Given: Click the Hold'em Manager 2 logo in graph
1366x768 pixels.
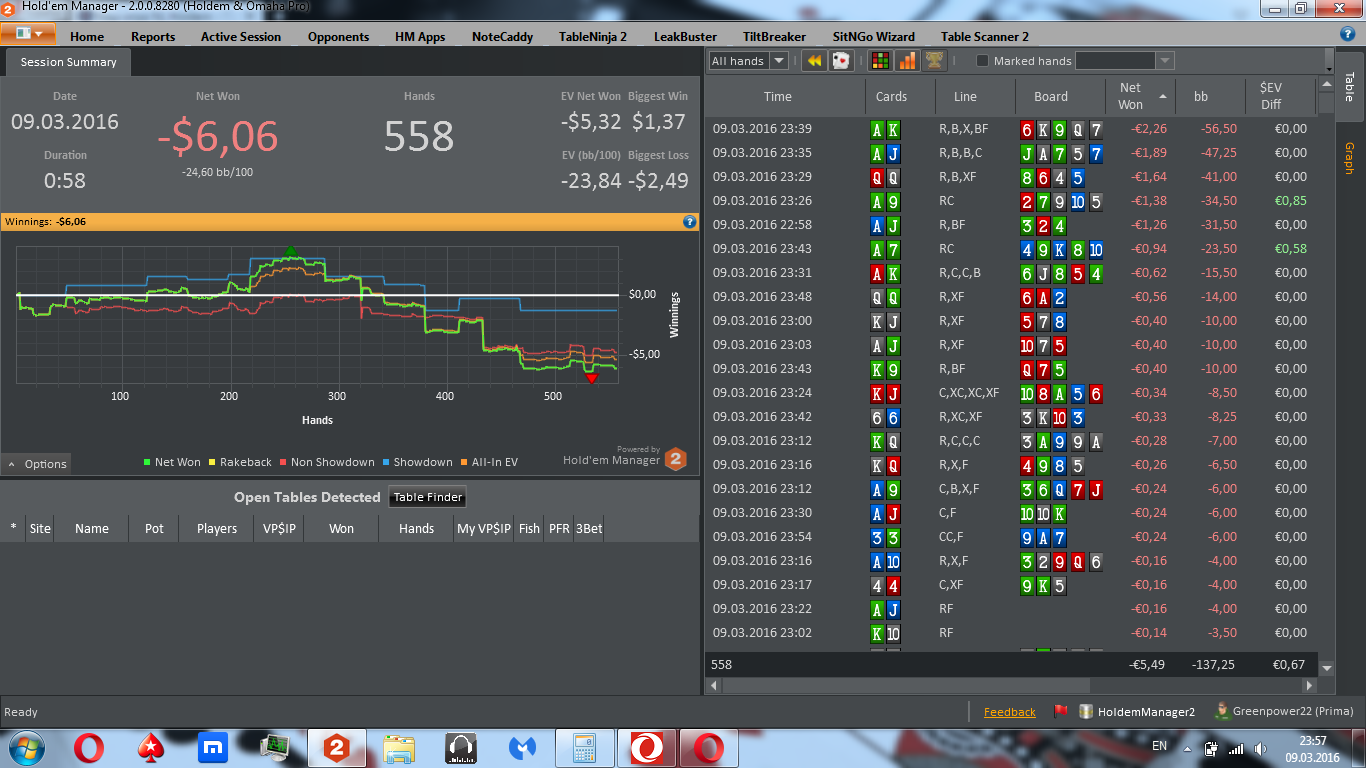Looking at the screenshot, I should click(x=675, y=458).
